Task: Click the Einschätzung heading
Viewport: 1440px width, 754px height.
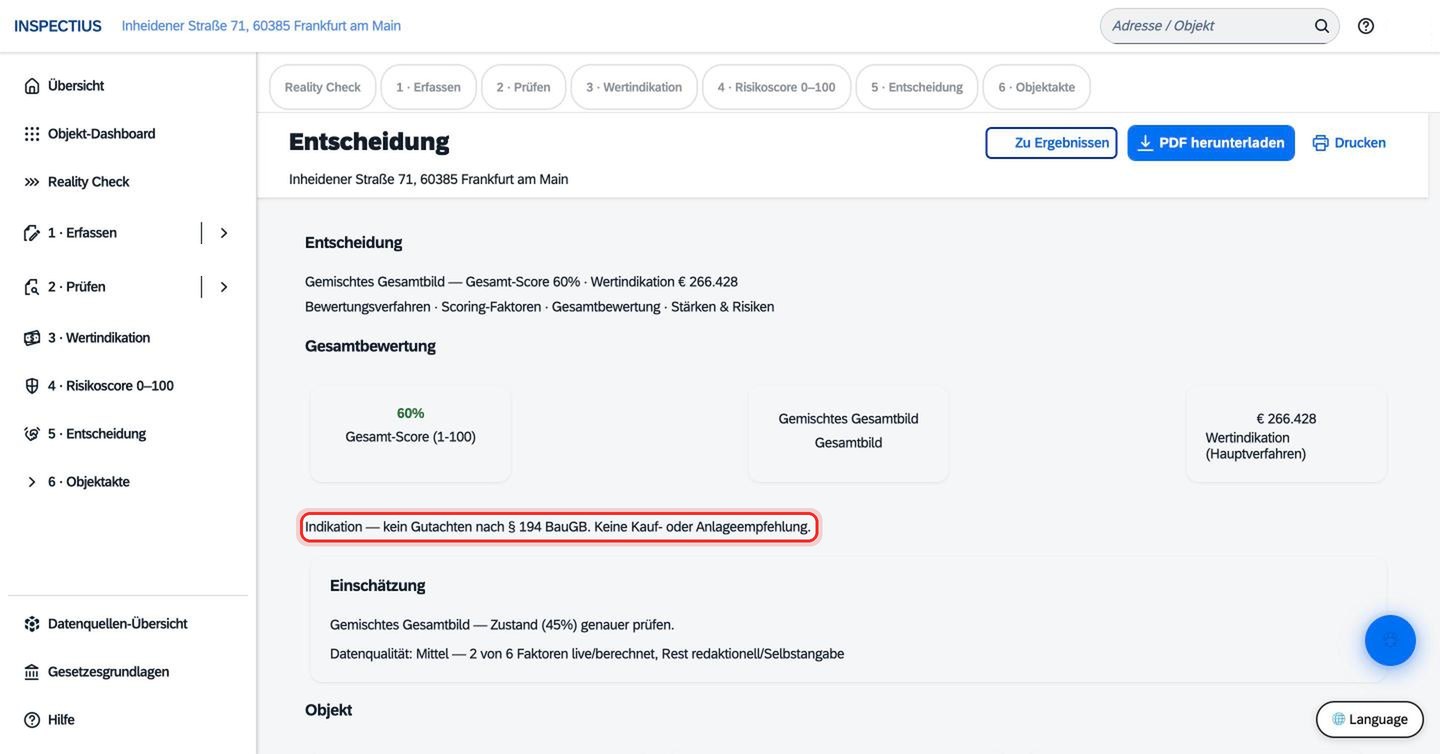Action: (378, 586)
